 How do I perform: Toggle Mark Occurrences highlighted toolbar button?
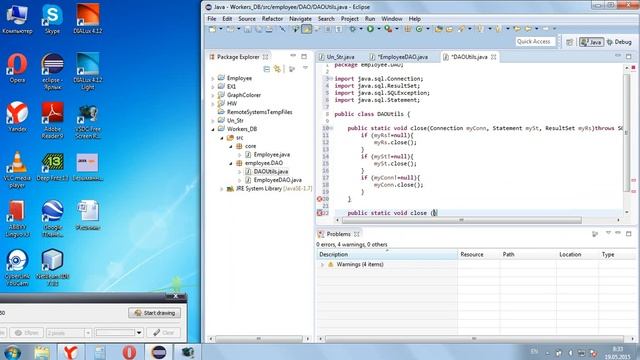(307, 29)
